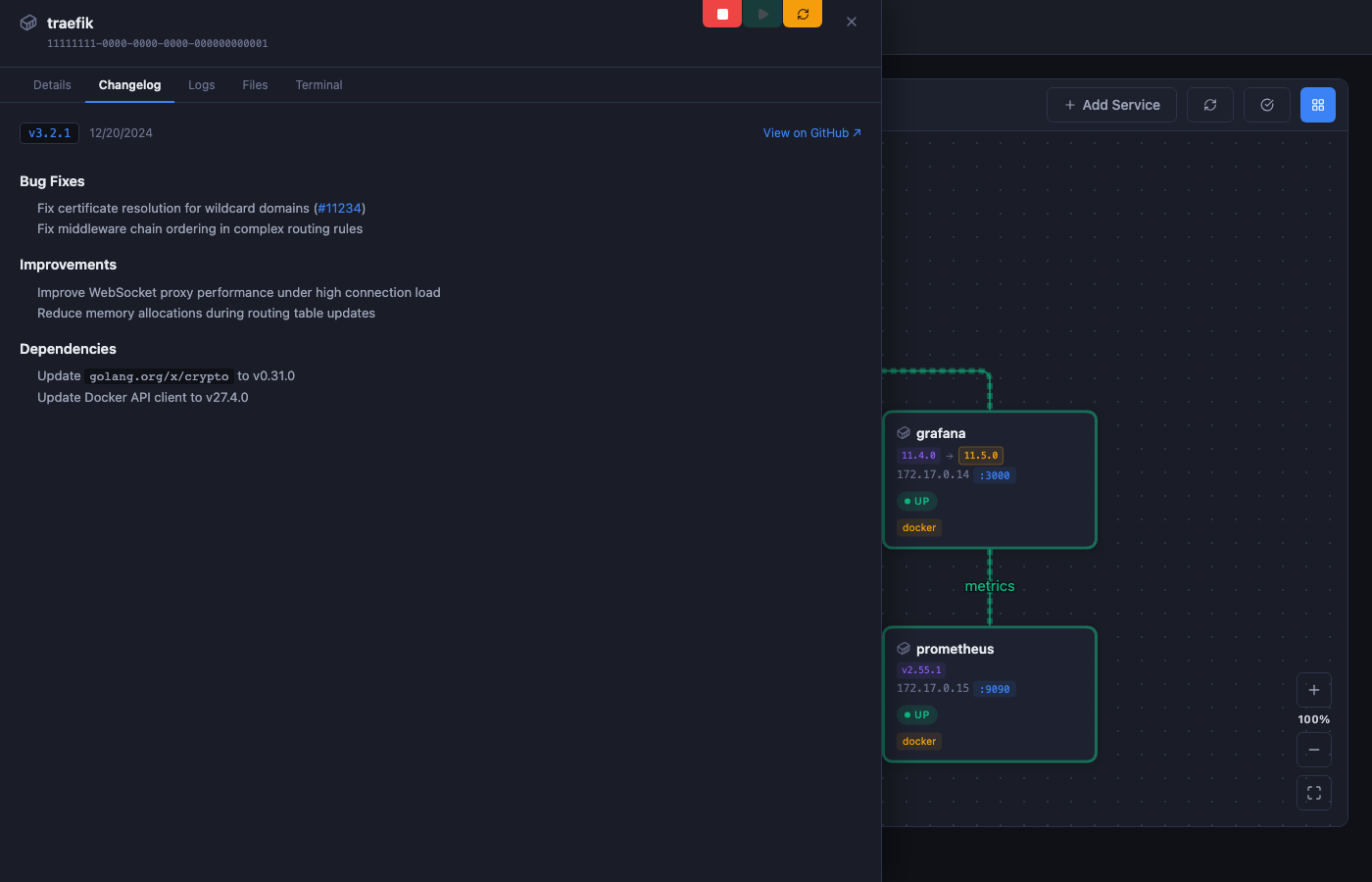
Task: Restart traefik with the orange refresh button
Action: (x=803, y=14)
